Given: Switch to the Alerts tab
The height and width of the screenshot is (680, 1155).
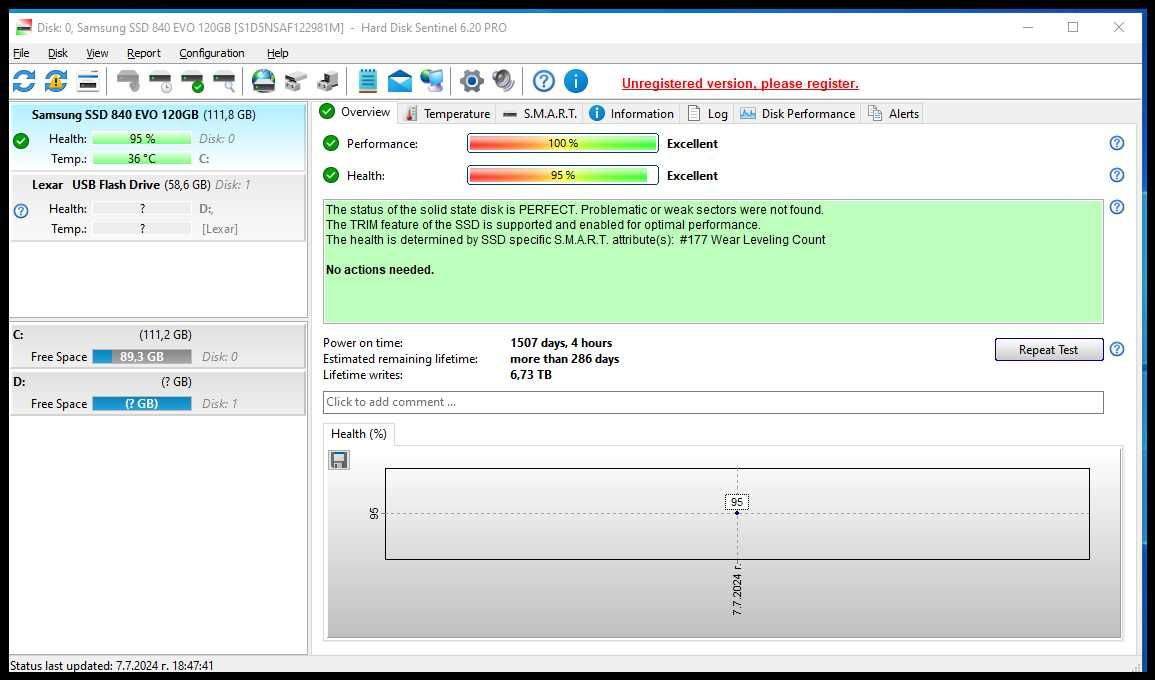Looking at the screenshot, I should [x=894, y=113].
